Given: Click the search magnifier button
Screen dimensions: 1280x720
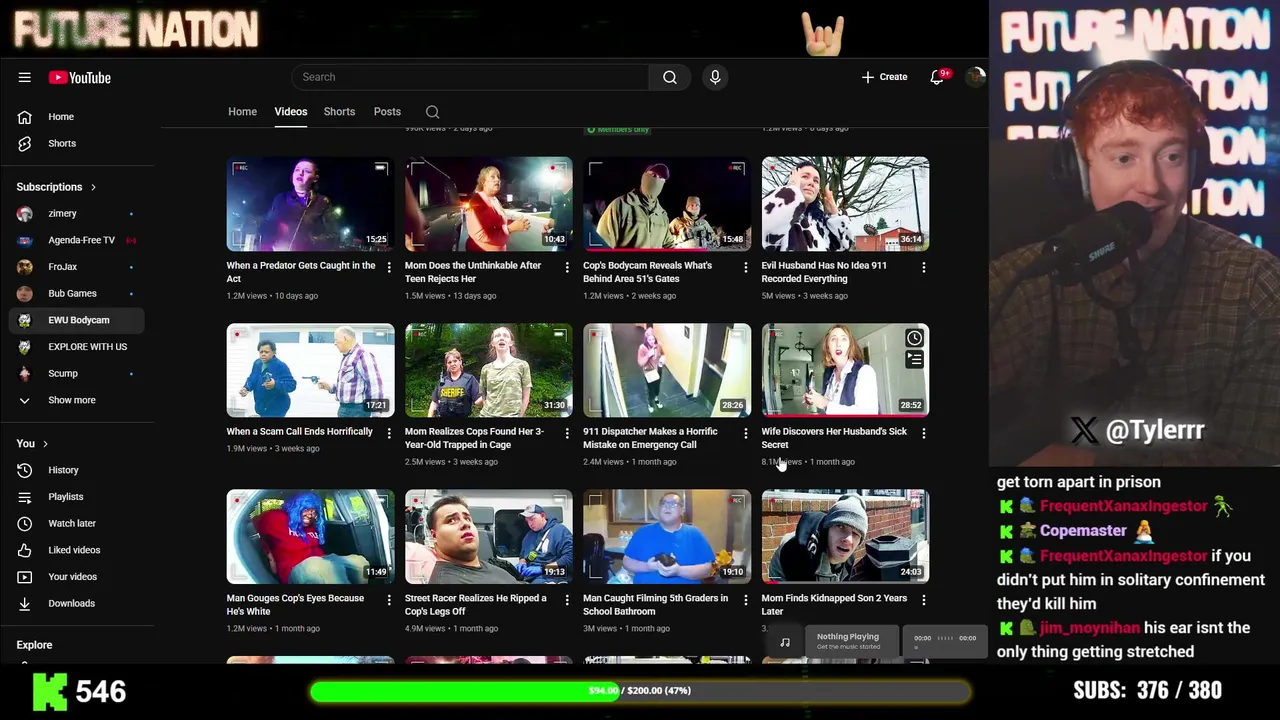Looking at the screenshot, I should click(x=670, y=77).
